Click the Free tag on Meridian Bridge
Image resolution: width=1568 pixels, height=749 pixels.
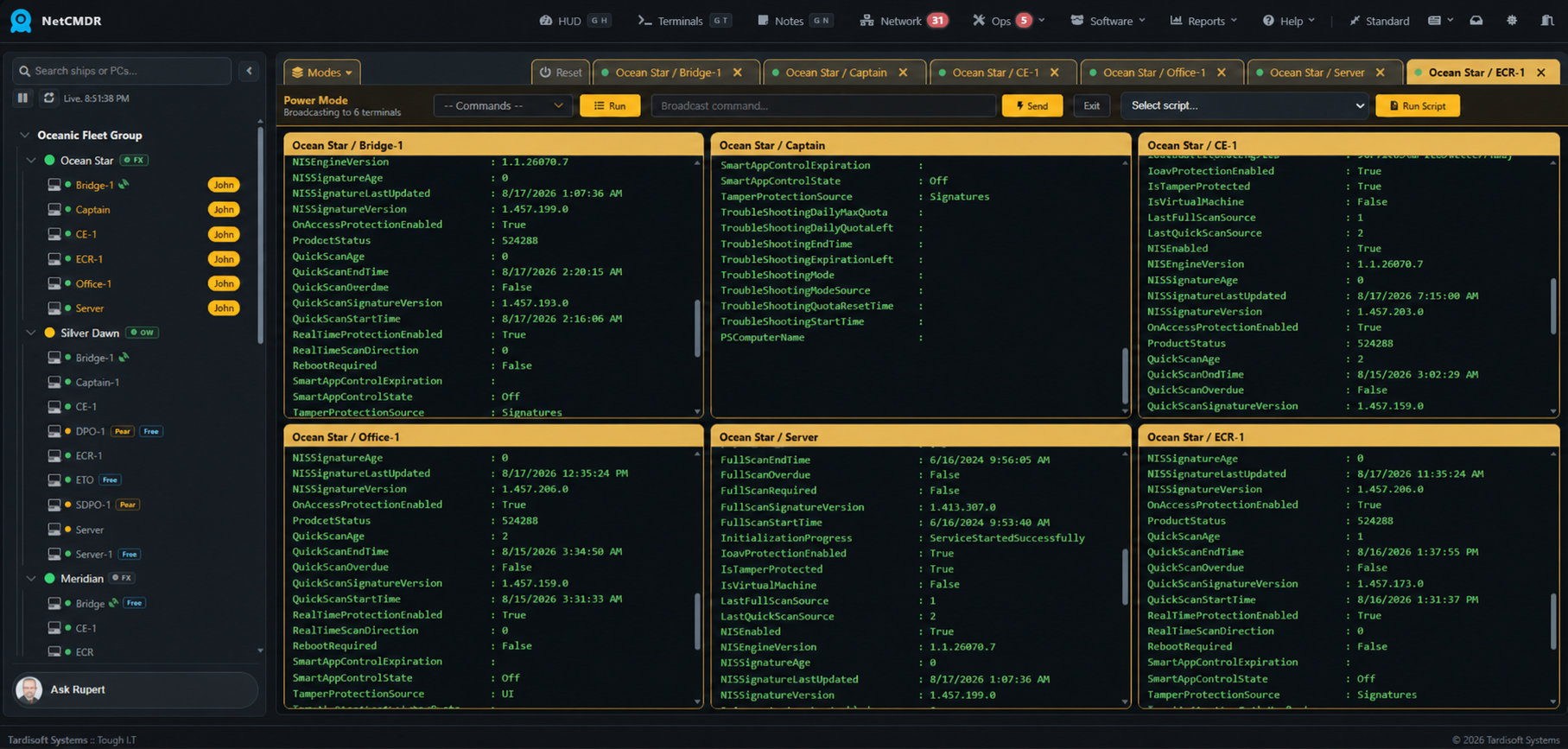[134, 603]
